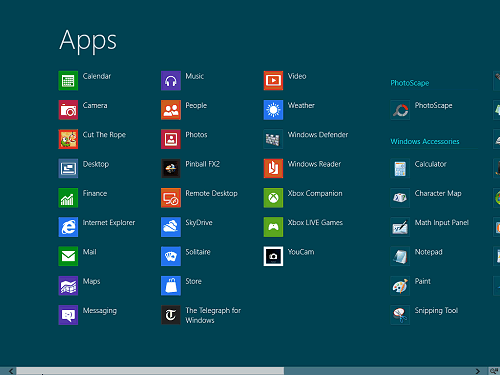Click the Xbox LIVE Games label
This screenshot has width=500, height=375.
tap(315, 223)
